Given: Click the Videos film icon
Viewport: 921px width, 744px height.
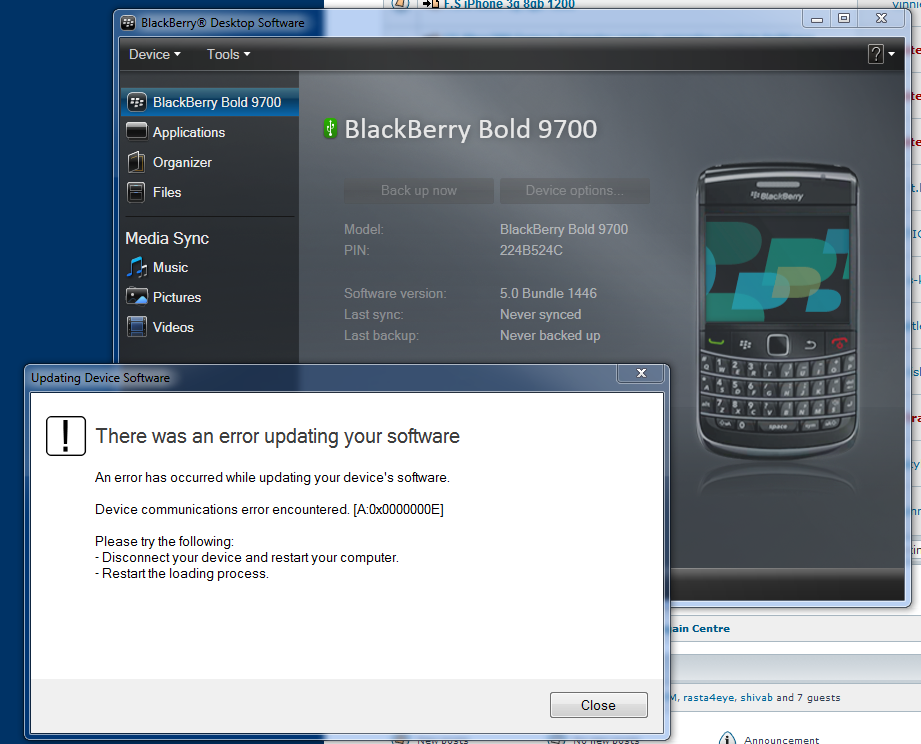Looking at the screenshot, I should tap(137, 326).
